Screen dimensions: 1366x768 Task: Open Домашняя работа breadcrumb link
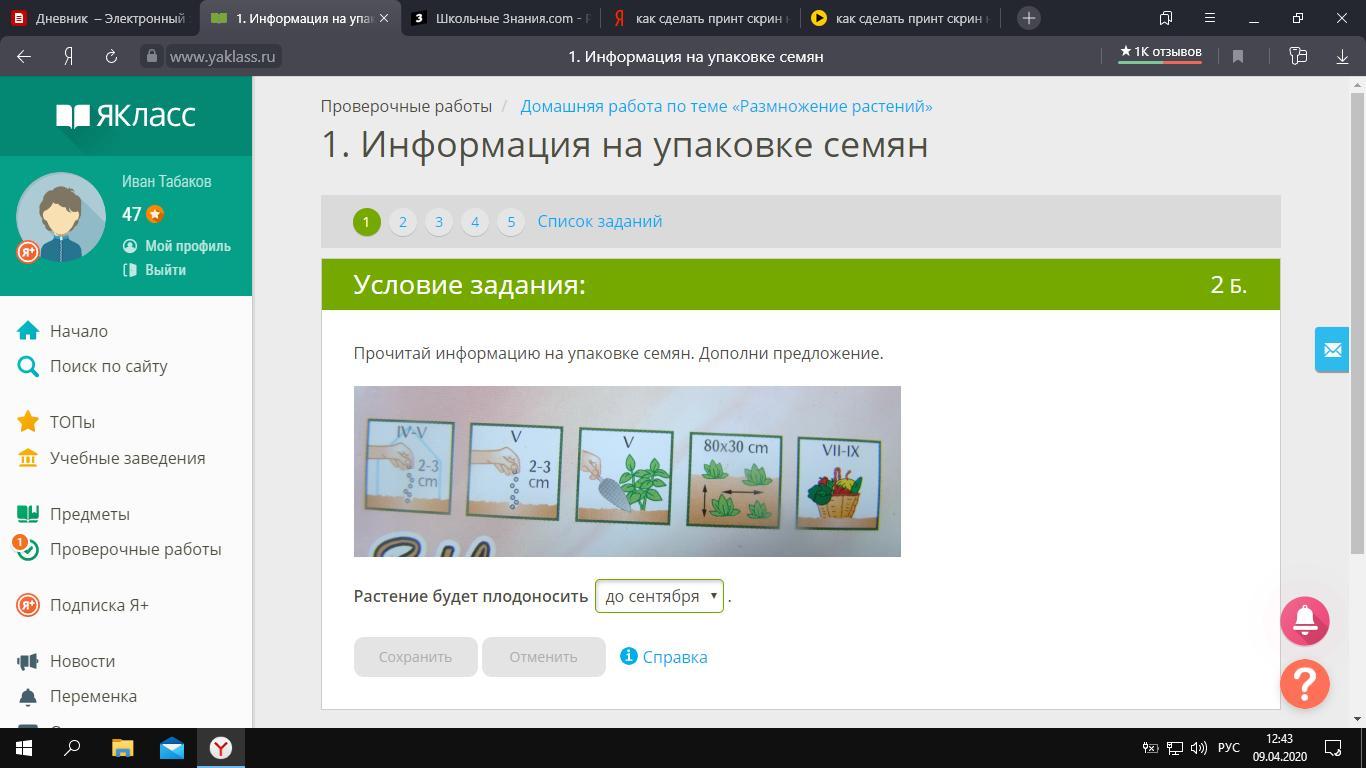click(x=726, y=106)
